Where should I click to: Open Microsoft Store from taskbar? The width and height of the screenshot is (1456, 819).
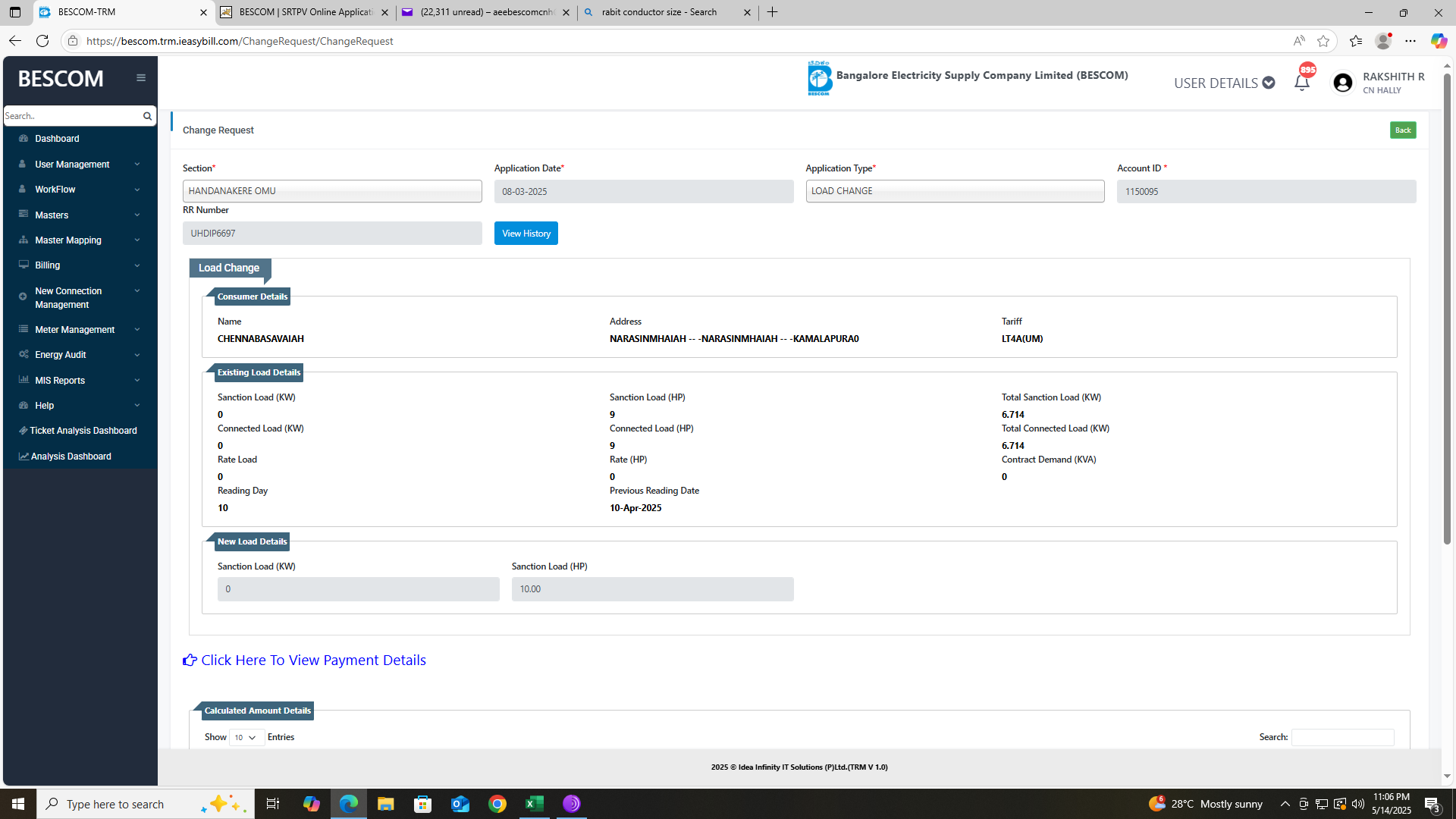tap(423, 804)
